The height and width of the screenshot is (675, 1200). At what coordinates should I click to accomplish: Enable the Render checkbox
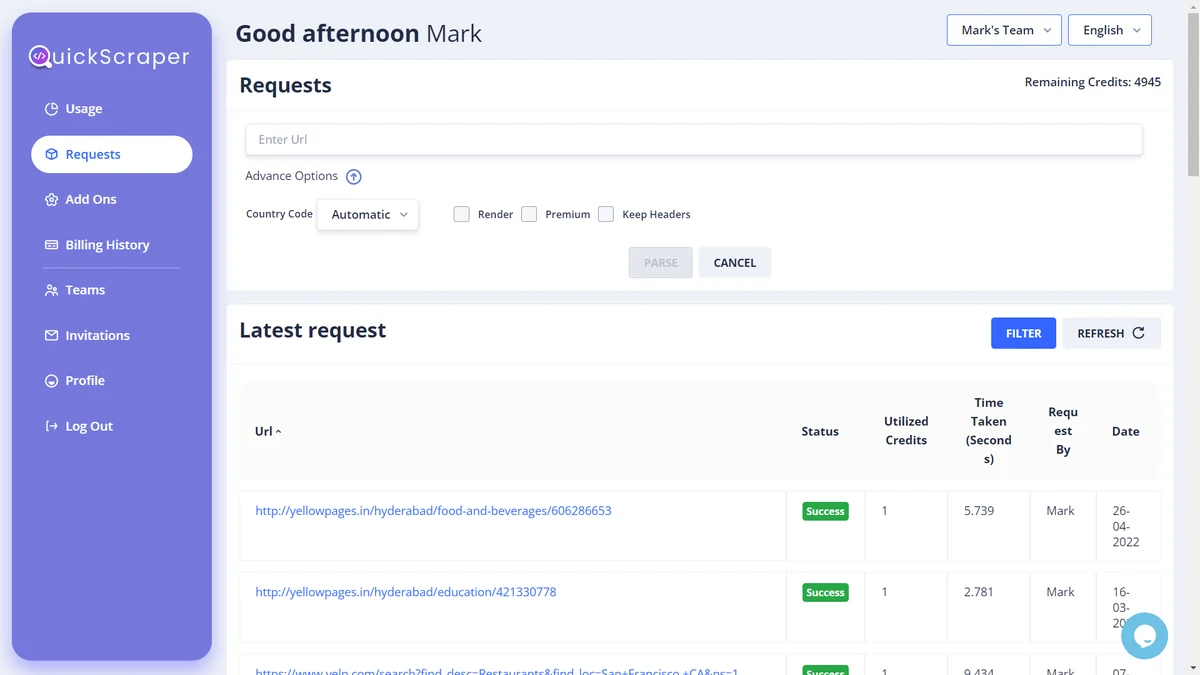click(x=461, y=214)
